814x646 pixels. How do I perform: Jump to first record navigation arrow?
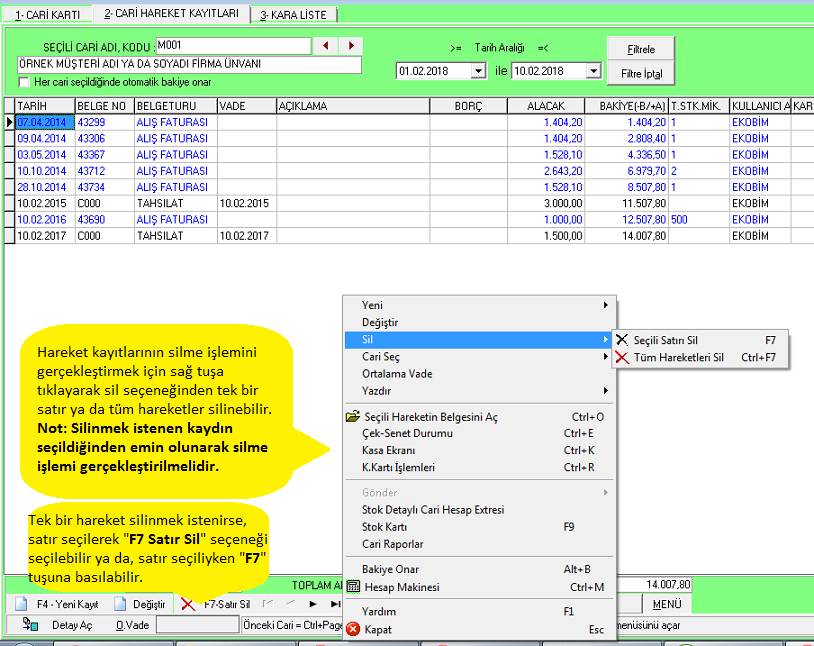coord(268,604)
